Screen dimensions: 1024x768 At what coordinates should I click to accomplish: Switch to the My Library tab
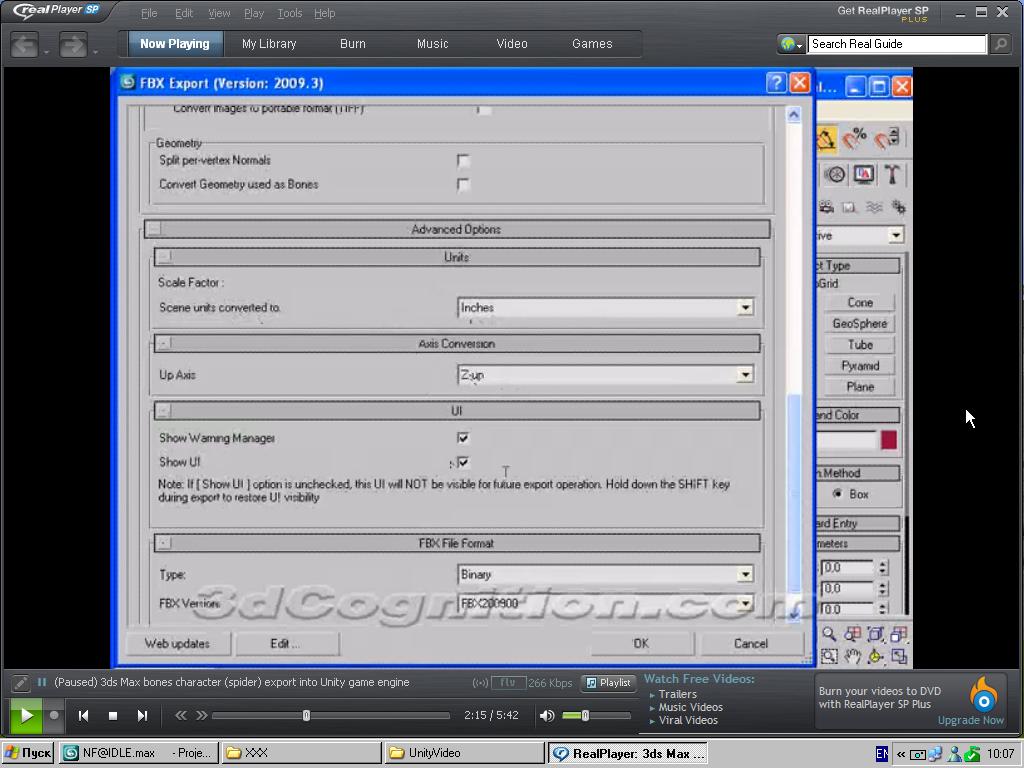click(269, 44)
